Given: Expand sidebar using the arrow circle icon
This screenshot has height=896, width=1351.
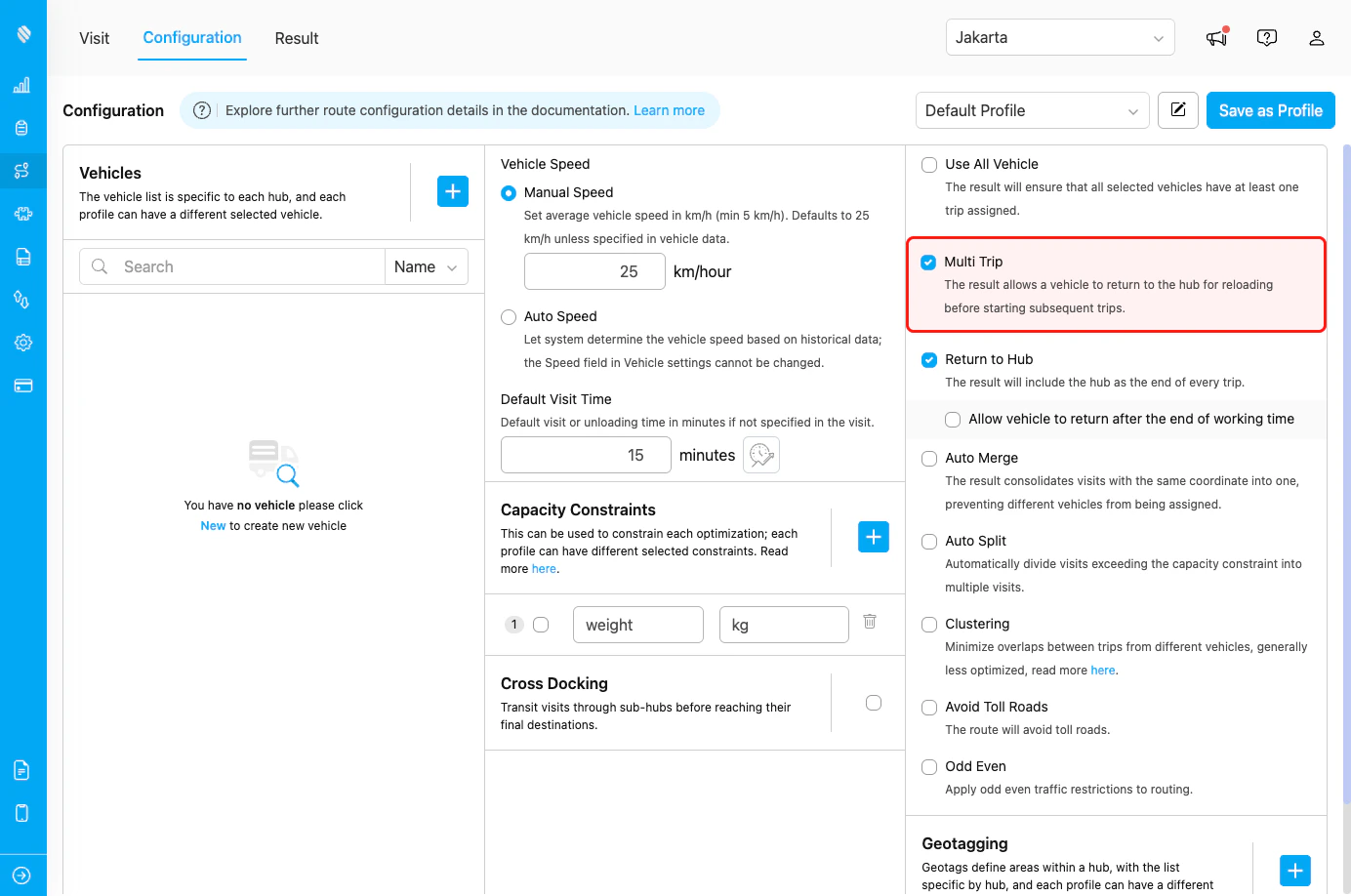Looking at the screenshot, I should click(x=22, y=876).
